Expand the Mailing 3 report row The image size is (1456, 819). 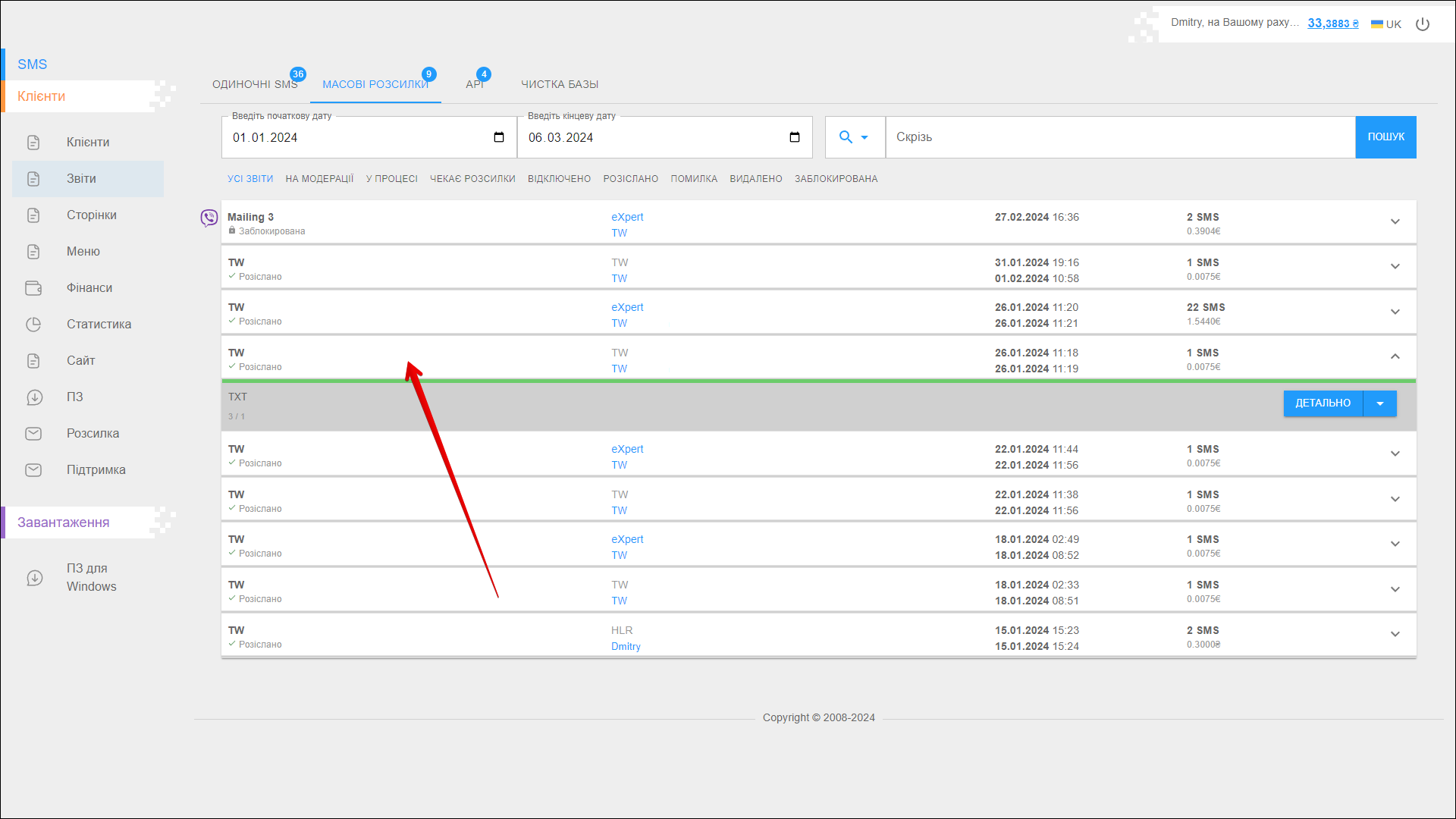(1395, 222)
